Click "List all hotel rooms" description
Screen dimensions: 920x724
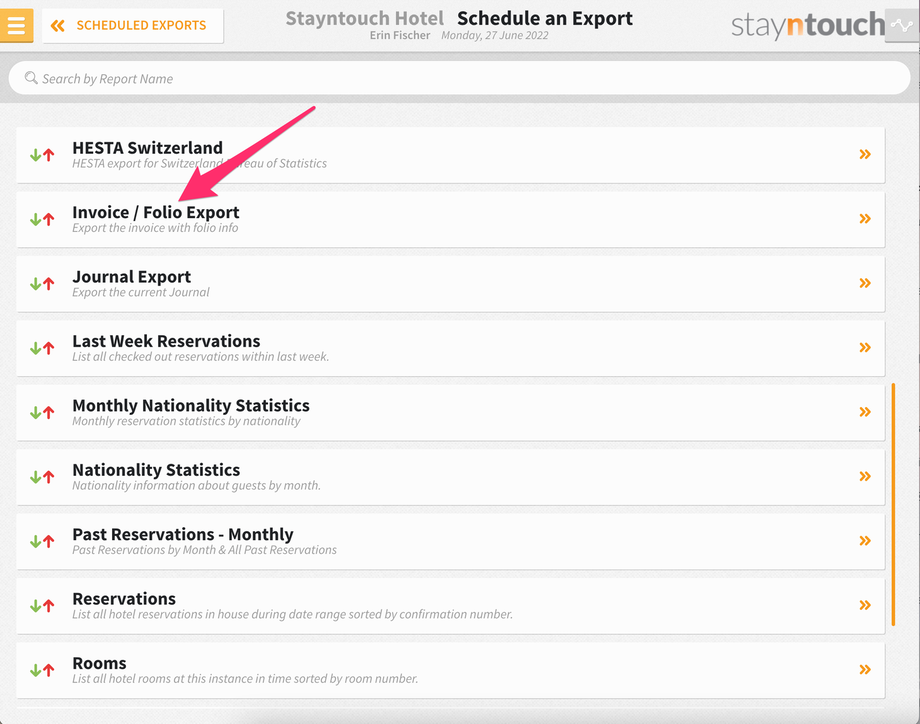245,679
